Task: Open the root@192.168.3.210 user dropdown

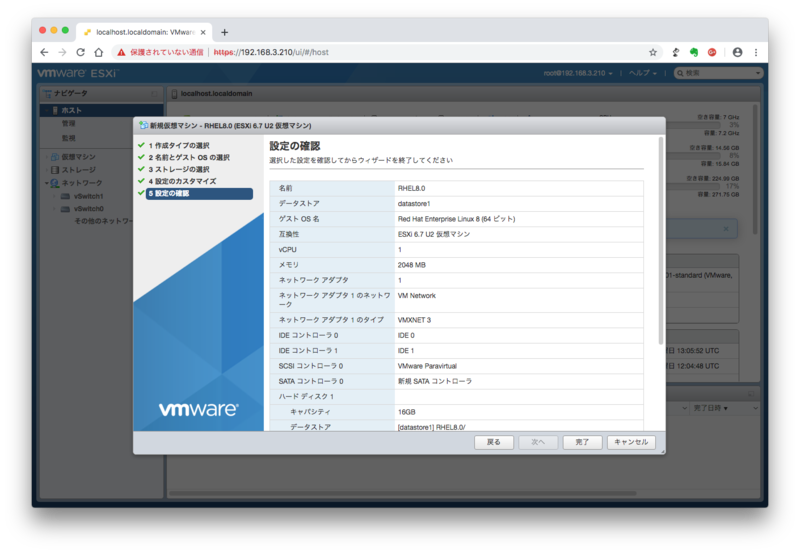Action: point(578,73)
